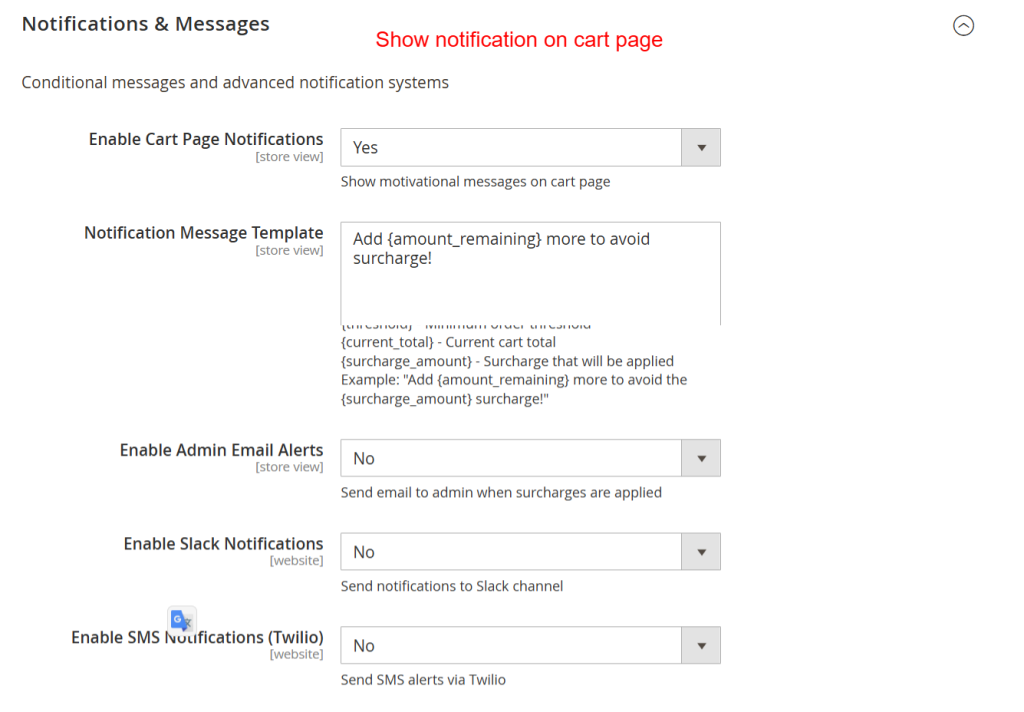Click the arrow on the Cart Page Notifications selector

click(701, 147)
